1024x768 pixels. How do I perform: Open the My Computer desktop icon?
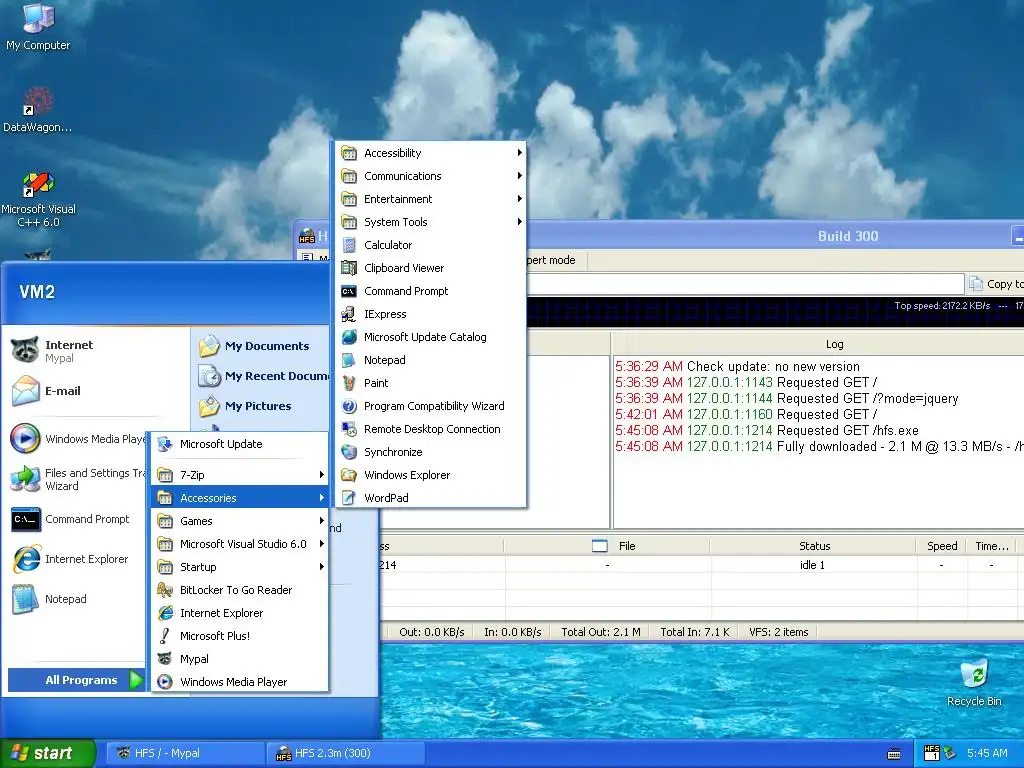(38, 27)
